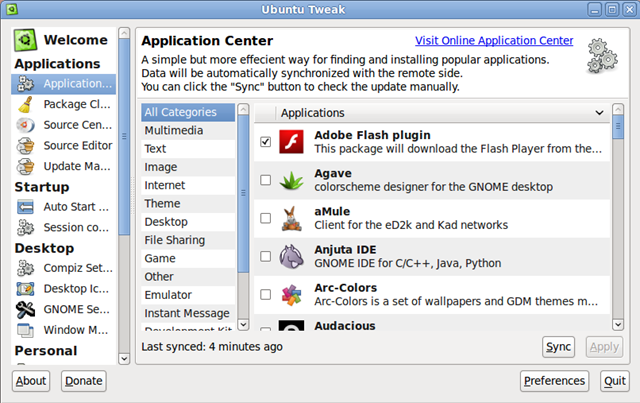Enable the Anjuta IDE checkbox

(265, 256)
